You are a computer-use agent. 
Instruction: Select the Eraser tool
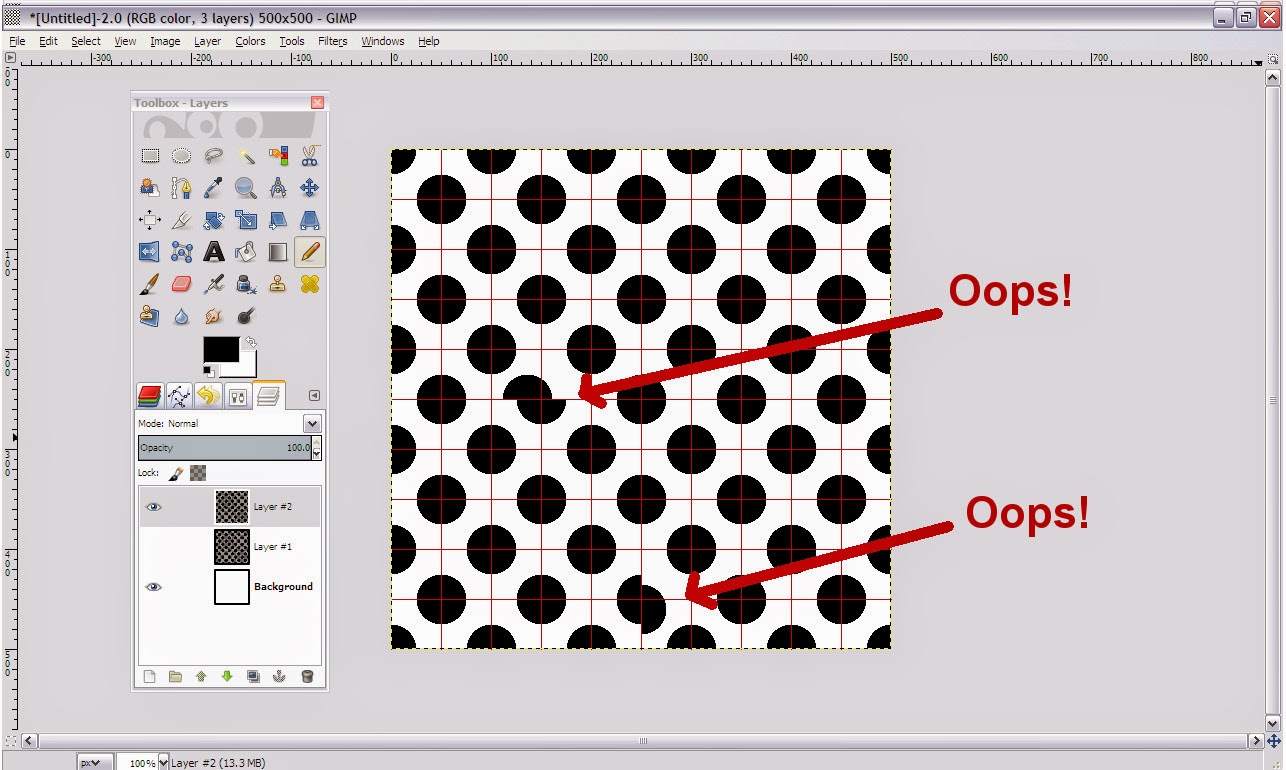(x=181, y=284)
